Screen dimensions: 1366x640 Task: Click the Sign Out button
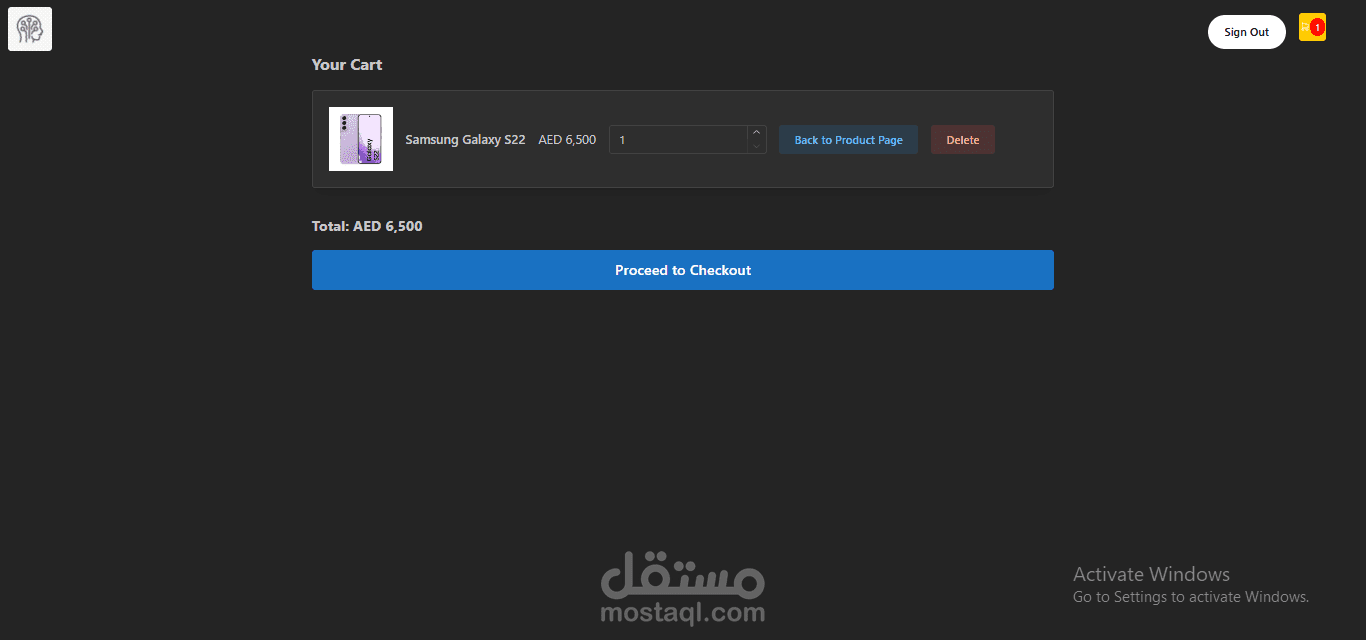[x=1246, y=32]
